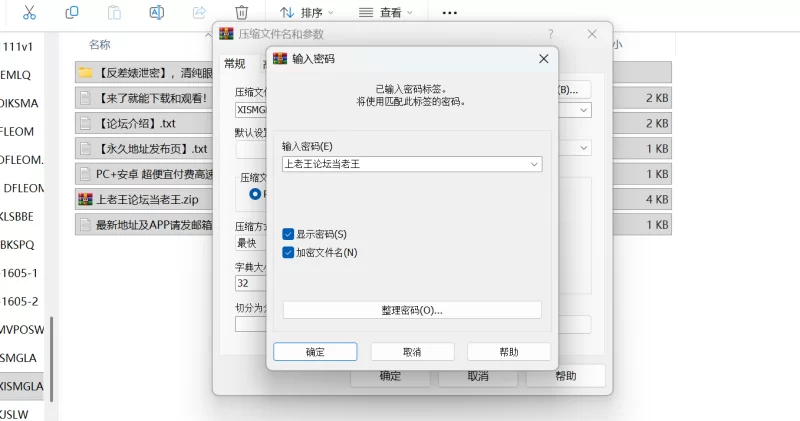Select the archive format radio button
800x421 pixels.
[255, 194]
